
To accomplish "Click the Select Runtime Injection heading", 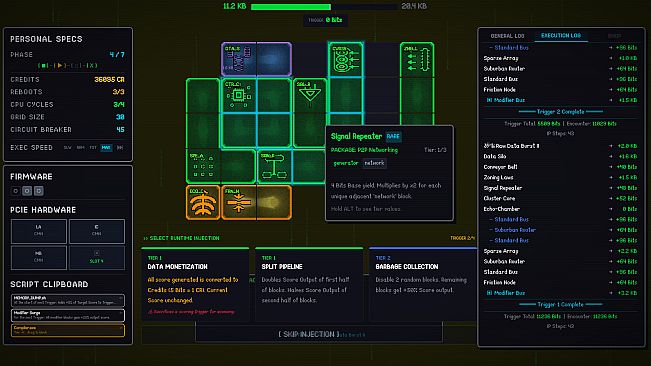I will (181, 238).
